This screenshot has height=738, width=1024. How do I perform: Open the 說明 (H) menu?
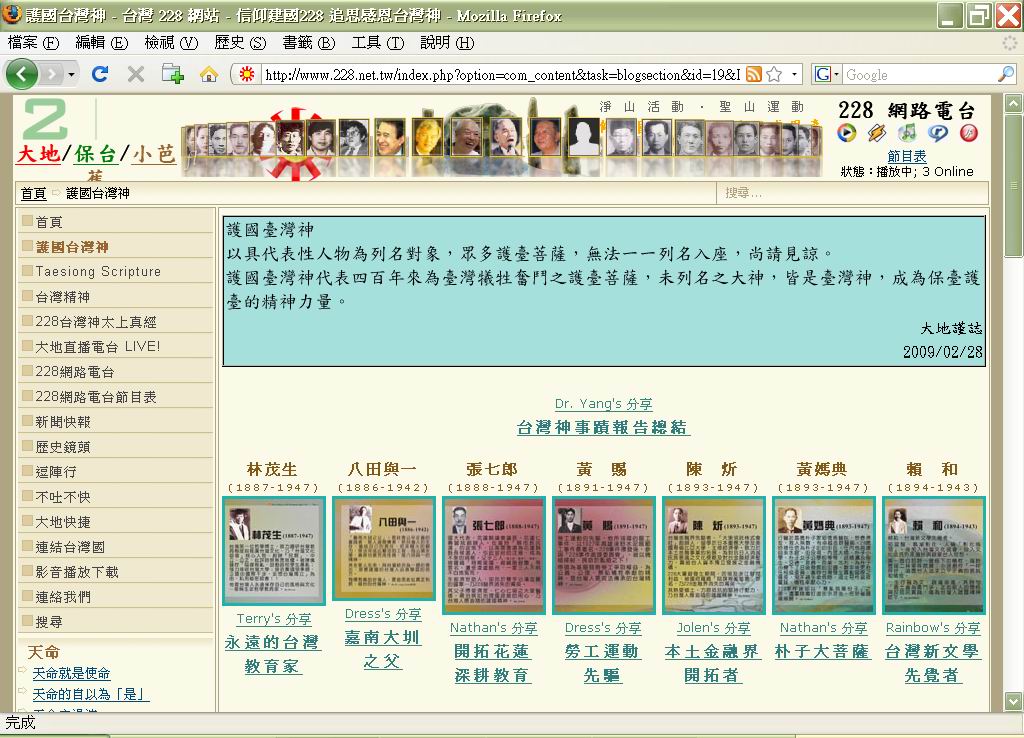point(447,43)
